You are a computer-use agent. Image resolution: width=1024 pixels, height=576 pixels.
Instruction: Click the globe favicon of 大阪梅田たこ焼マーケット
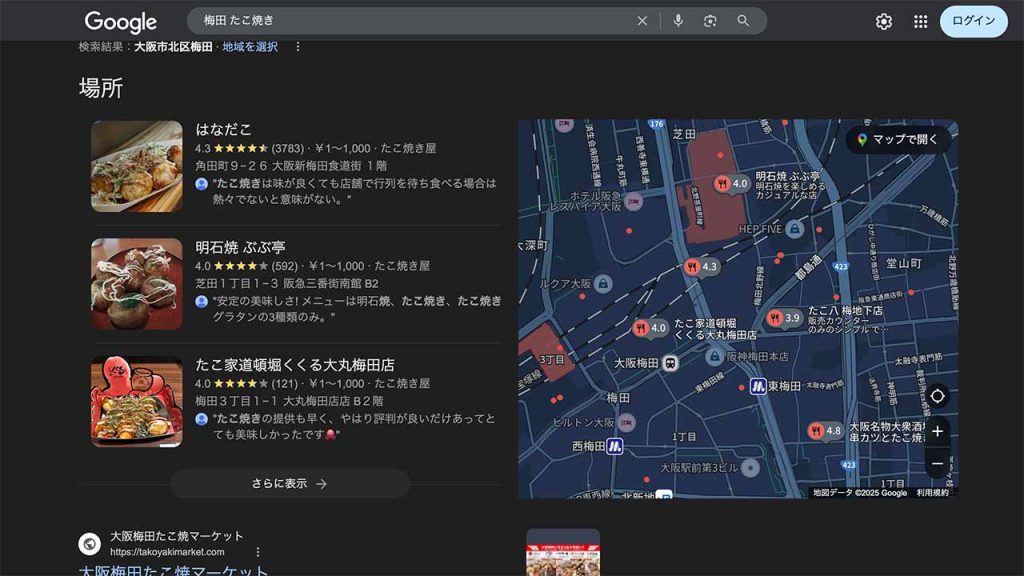pyautogui.click(x=89, y=543)
